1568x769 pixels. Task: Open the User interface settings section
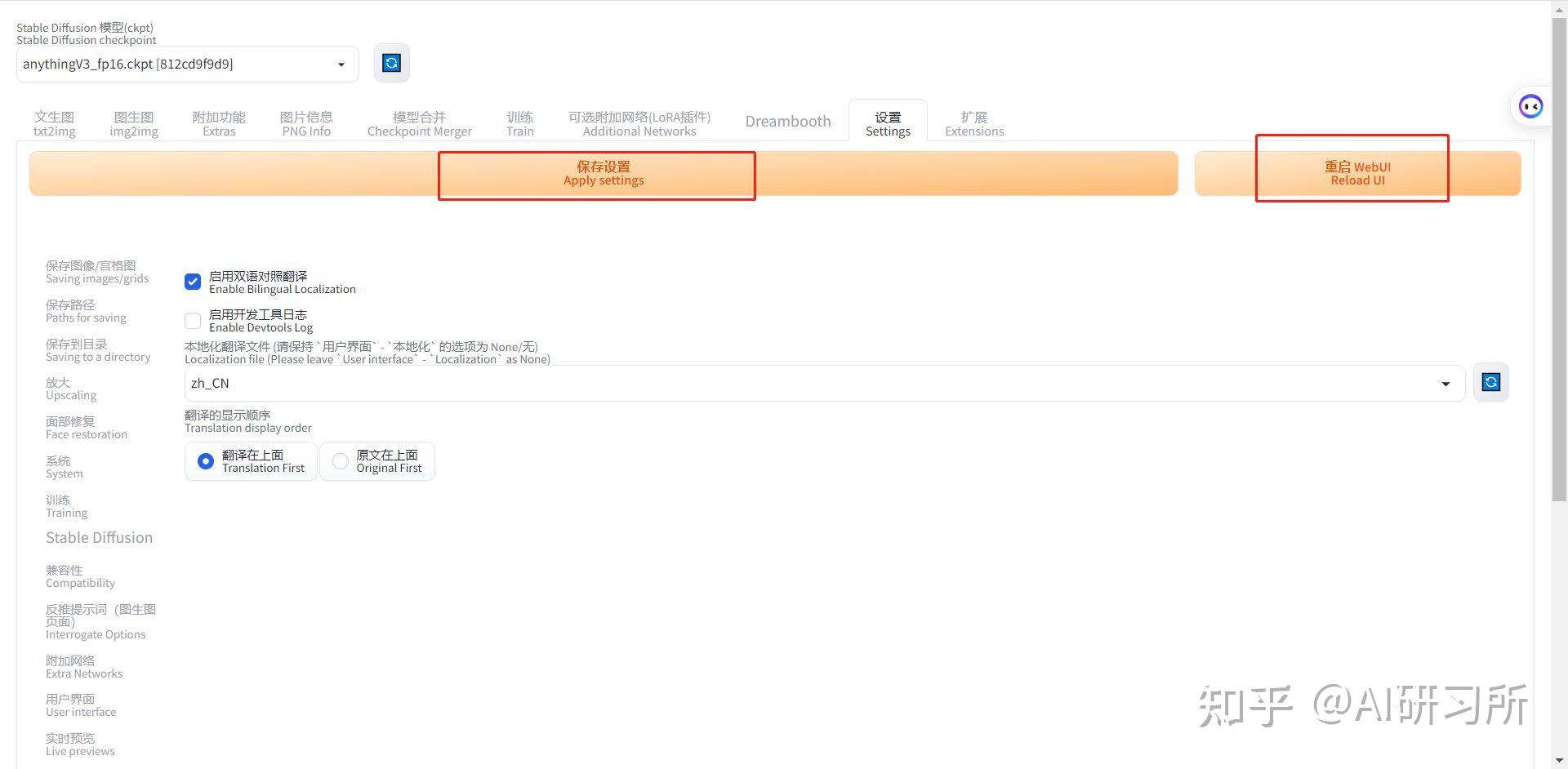pyautogui.click(x=81, y=705)
